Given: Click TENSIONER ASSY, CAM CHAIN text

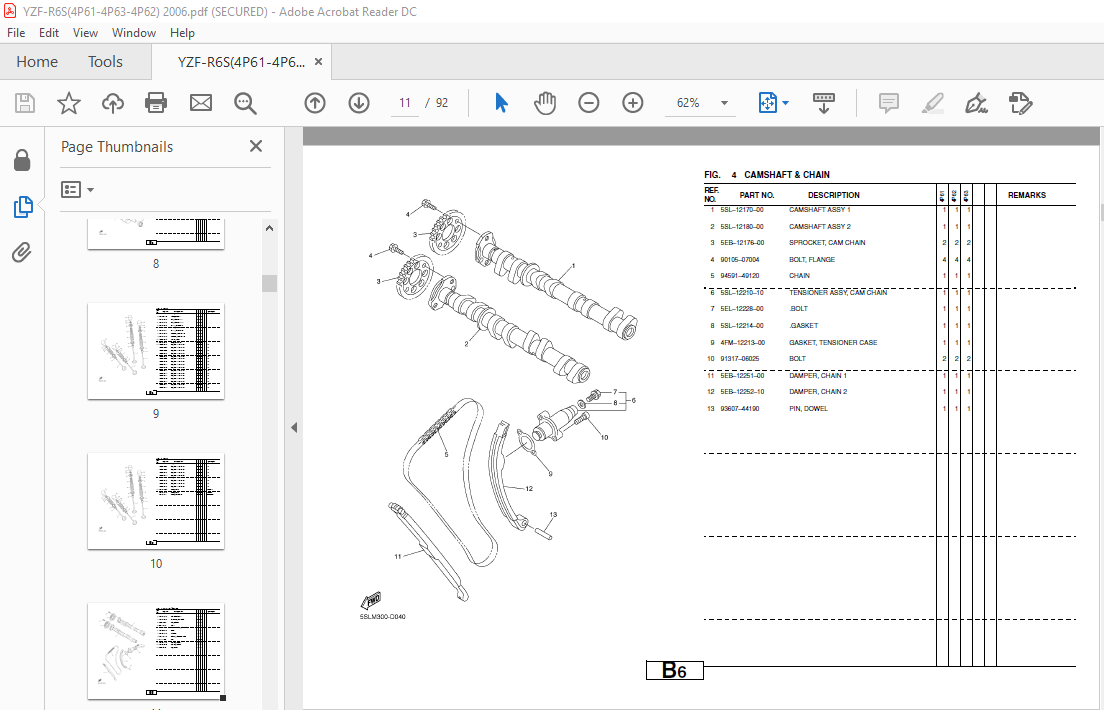Looking at the screenshot, I should [x=838, y=292].
